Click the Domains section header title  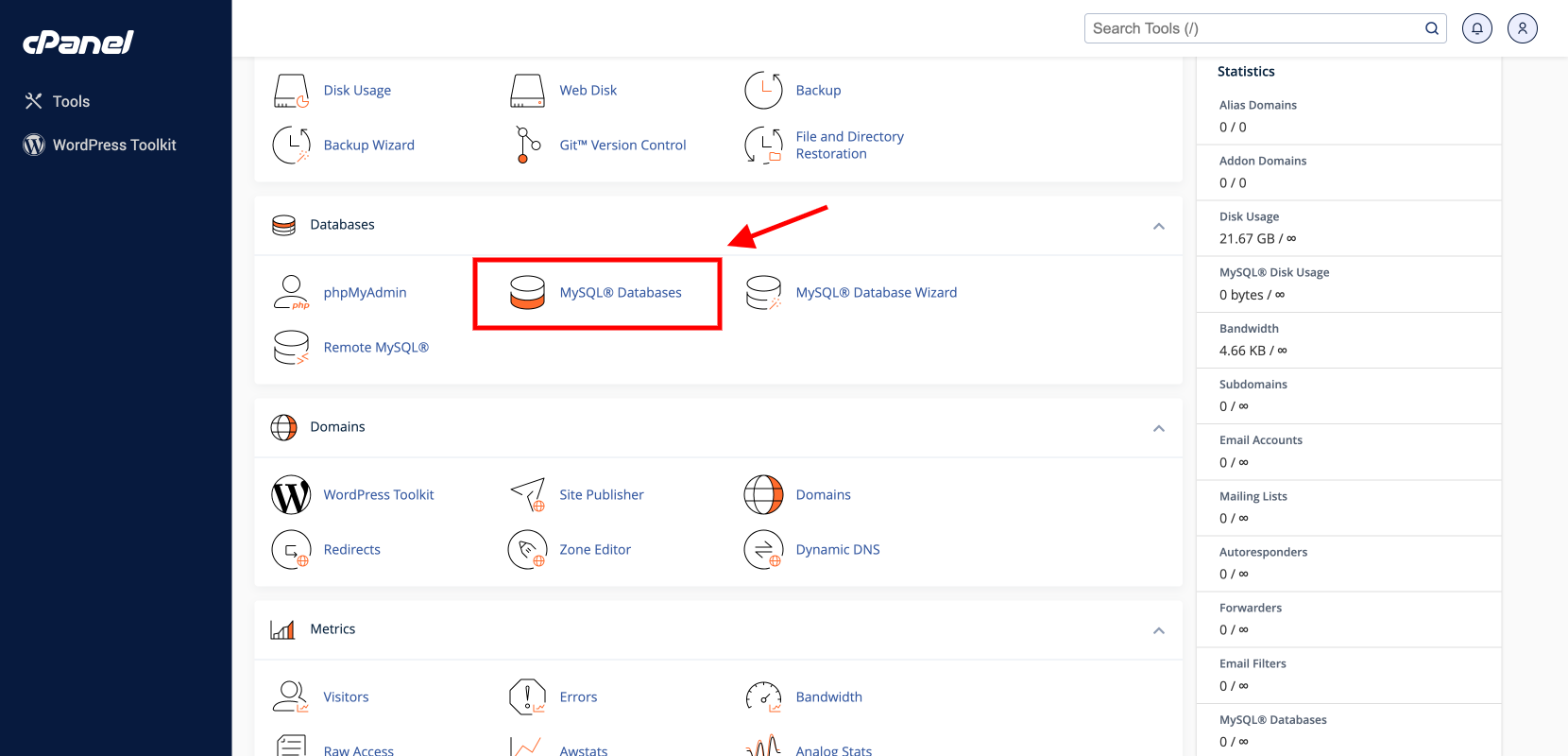[x=337, y=427]
